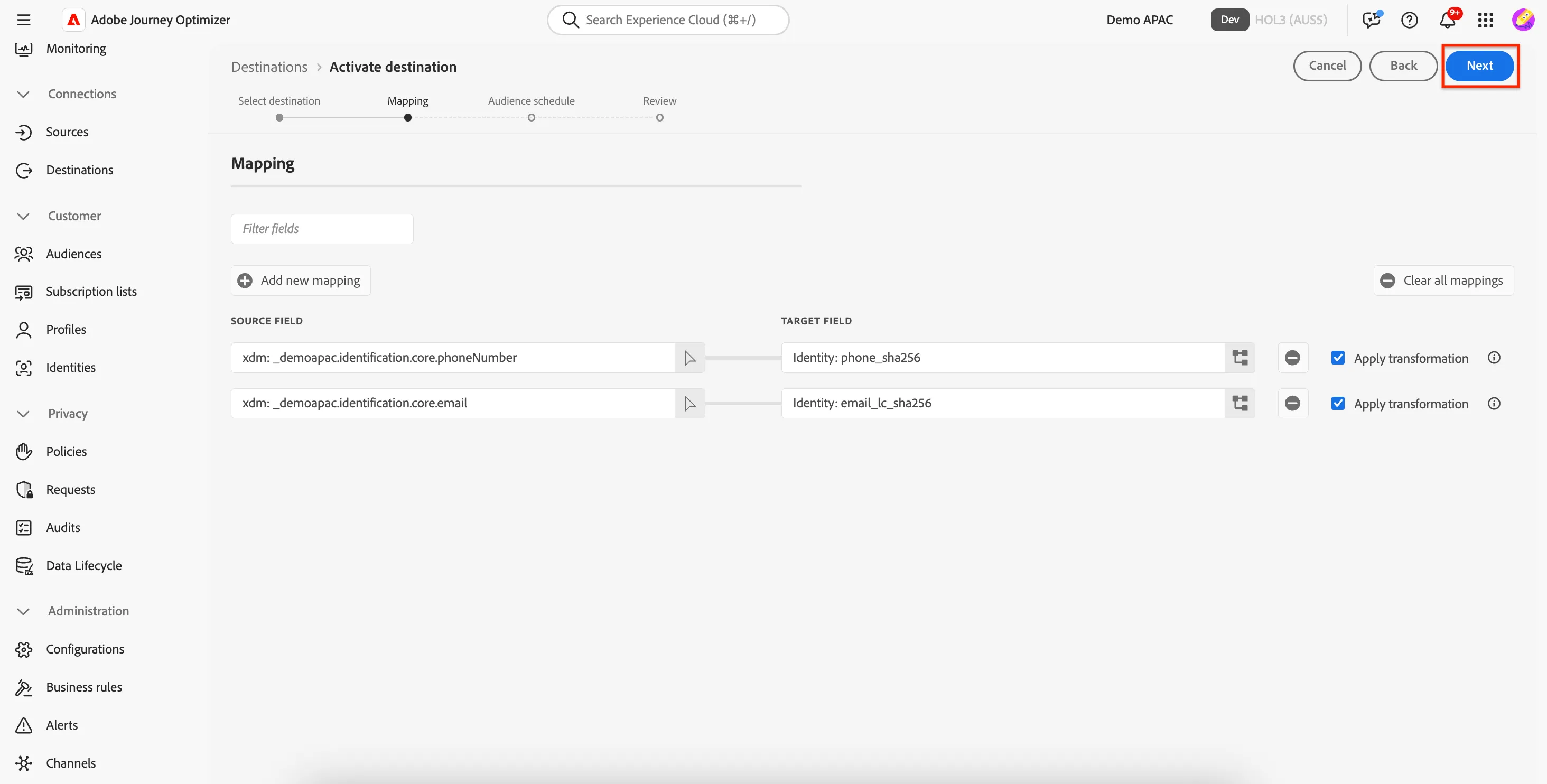Select source field for phoneNumber mapping arrow
Viewport: 1547px width, 784px height.
pyautogui.click(x=689, y=358)
